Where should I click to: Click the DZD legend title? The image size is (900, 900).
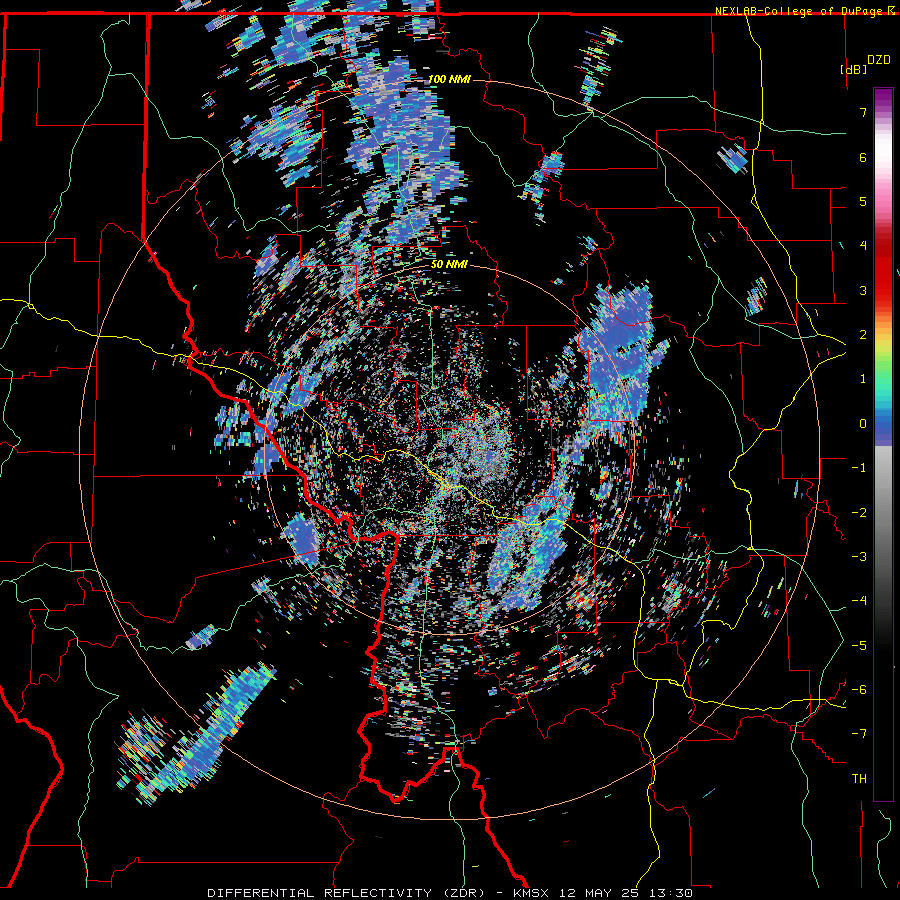[x=879, y=60]
